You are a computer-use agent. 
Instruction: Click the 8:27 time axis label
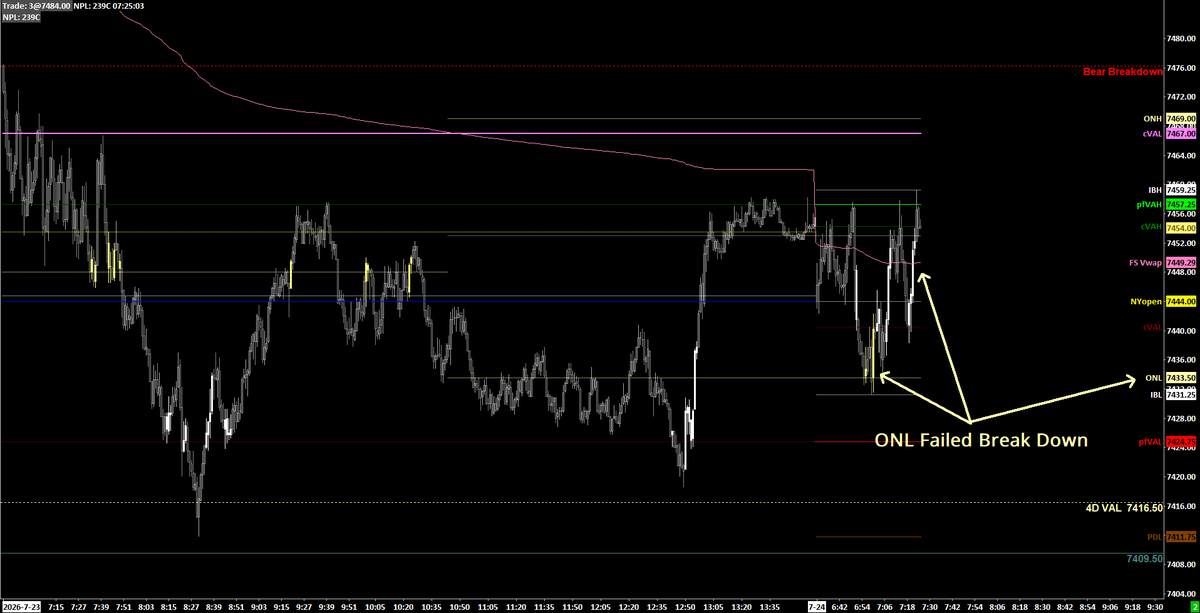tap(190, 606)
